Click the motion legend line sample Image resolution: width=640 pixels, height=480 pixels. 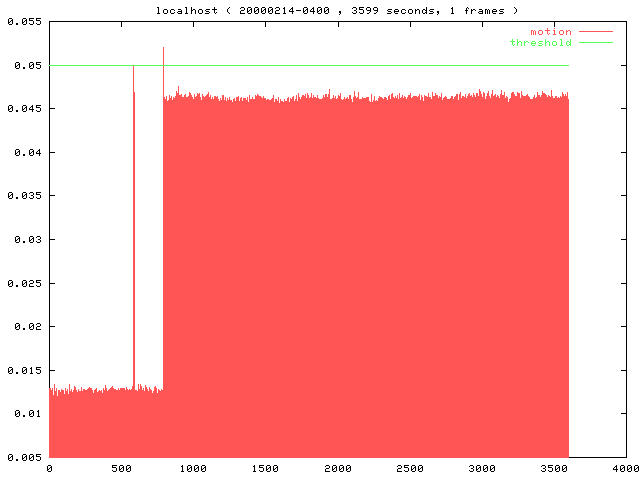[596, 32]
